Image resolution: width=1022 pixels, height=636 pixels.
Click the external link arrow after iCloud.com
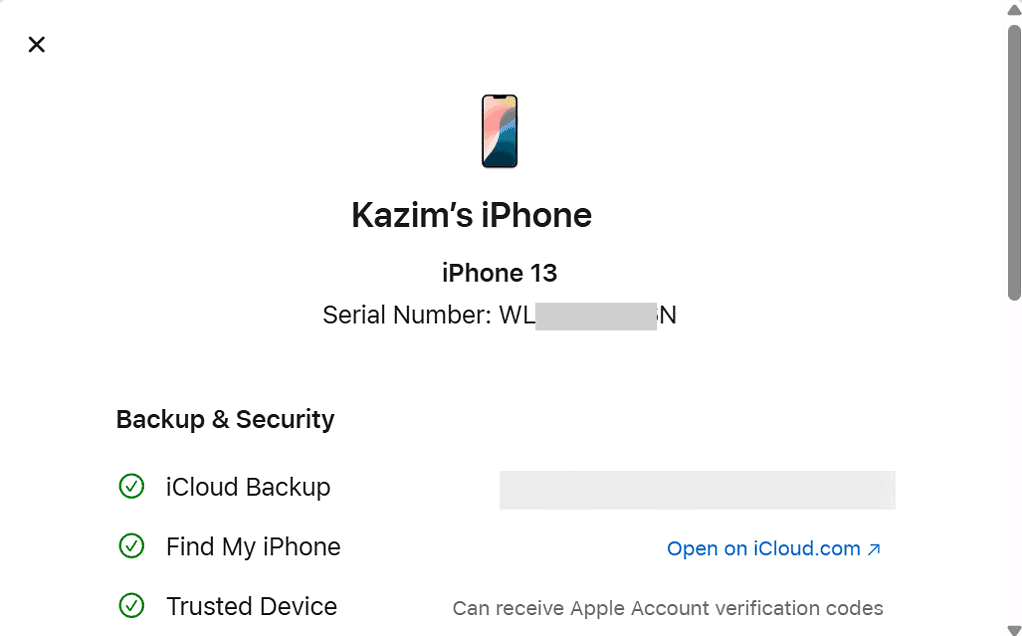[x=874, y=548]
